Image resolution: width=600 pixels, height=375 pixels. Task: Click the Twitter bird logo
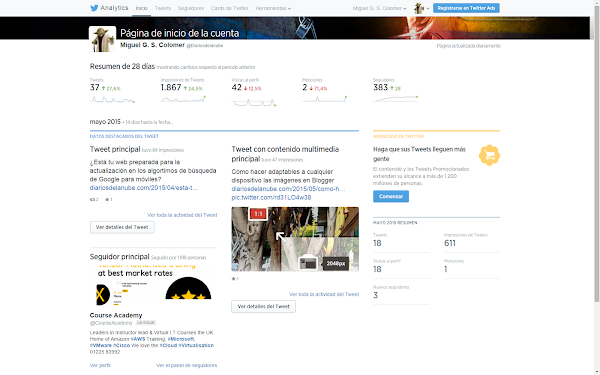click(94, 8)
